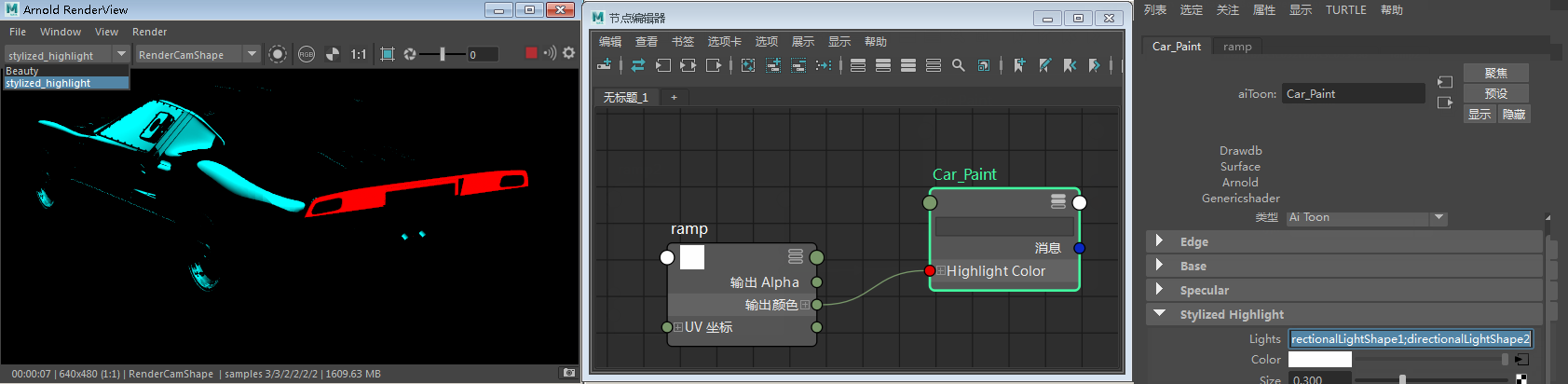1568x384 pixels.
Task: Add selected nodes to the graph
Action: pos(773,65)
